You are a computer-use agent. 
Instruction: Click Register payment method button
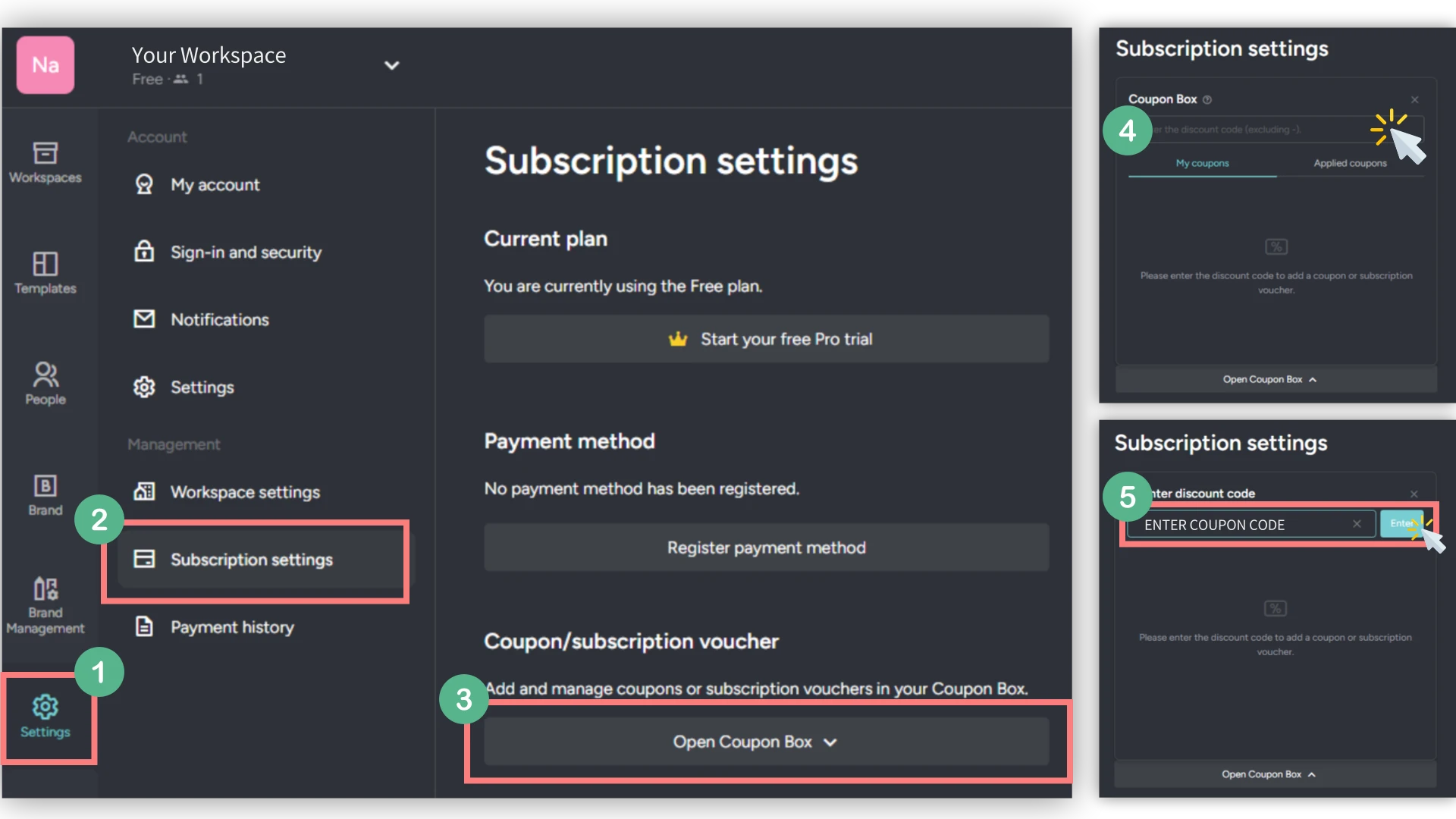766,548
